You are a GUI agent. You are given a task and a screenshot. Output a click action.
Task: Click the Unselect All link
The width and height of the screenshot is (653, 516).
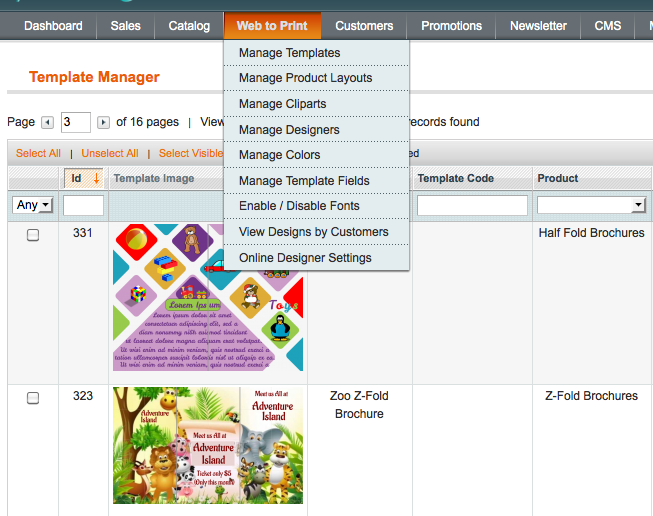pos(110,153)
